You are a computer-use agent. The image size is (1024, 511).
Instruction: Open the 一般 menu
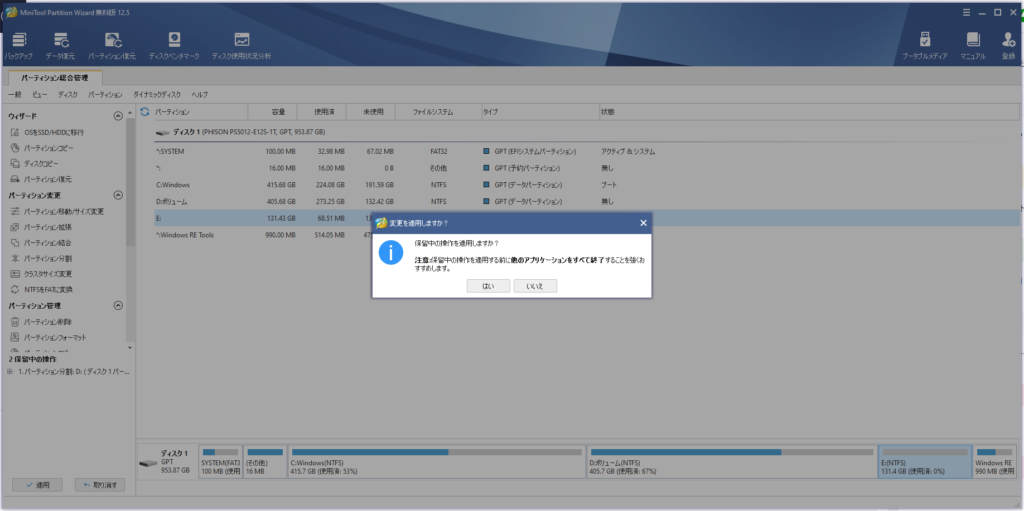(14, 95)
